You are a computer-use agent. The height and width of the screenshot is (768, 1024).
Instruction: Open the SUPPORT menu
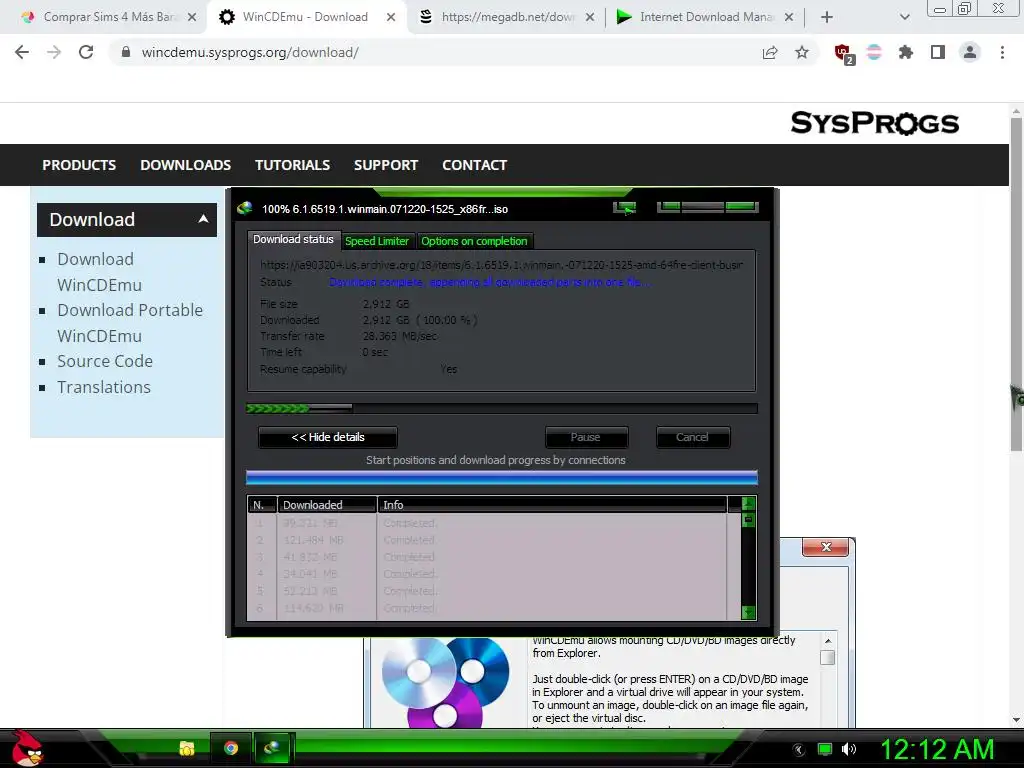click(x=386, y=165)
